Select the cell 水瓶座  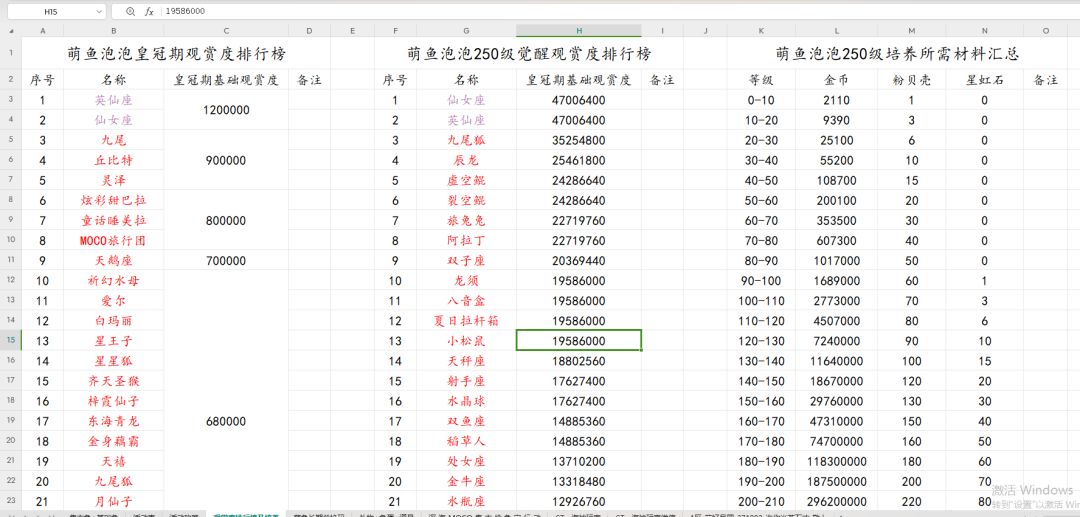tap(466, 501)
